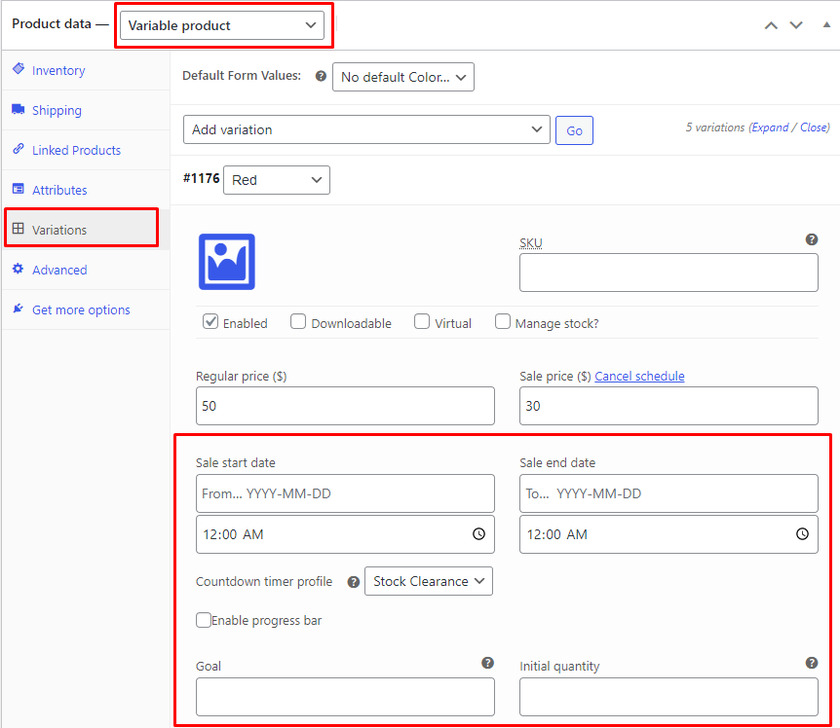Screen dimensions: 840x728
Task: Click the Variations grid icon
Action: [x=18, y=229]
